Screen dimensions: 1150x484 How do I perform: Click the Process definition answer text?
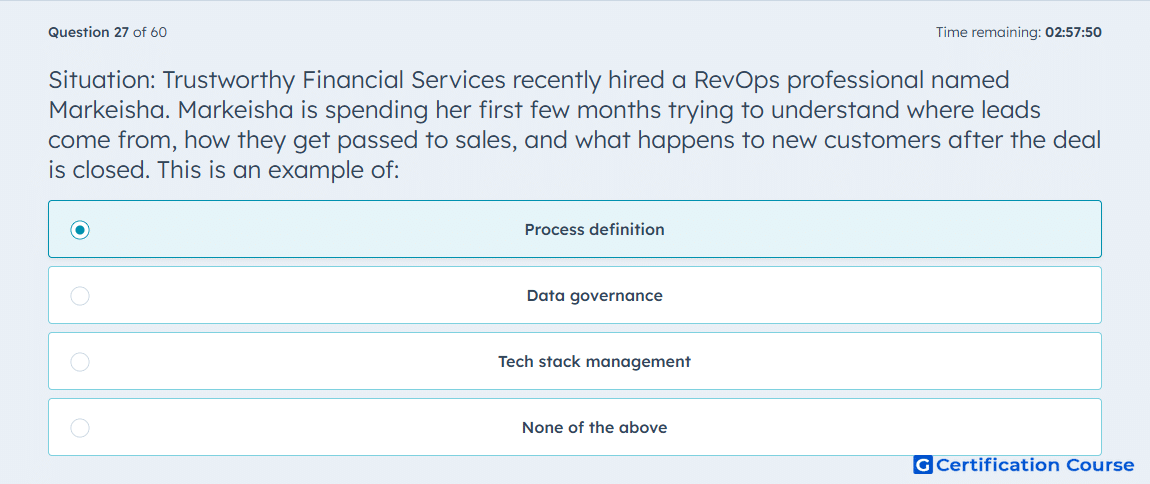[x=594, y=230]
